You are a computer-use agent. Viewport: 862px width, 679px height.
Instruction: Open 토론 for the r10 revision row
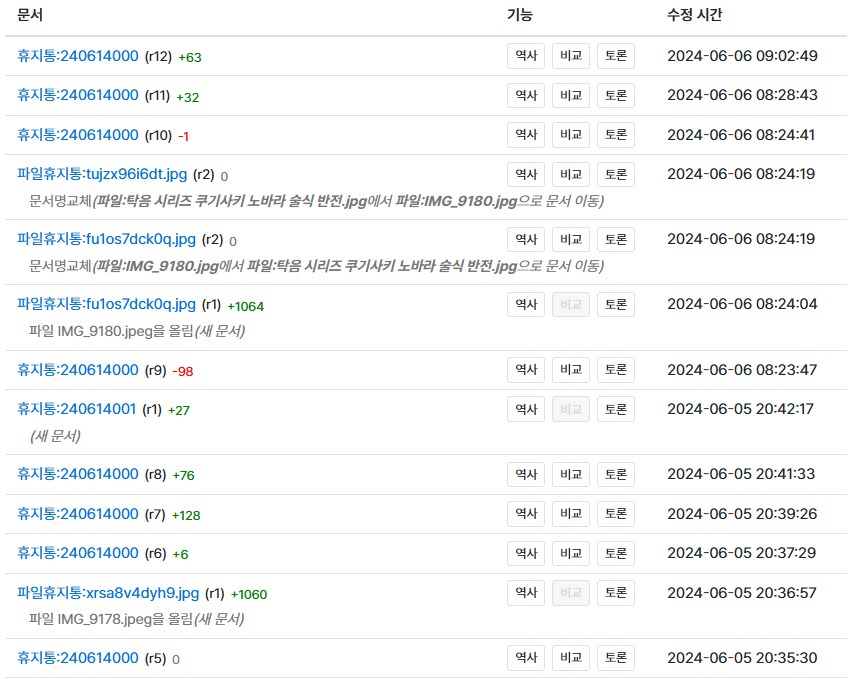615,135
